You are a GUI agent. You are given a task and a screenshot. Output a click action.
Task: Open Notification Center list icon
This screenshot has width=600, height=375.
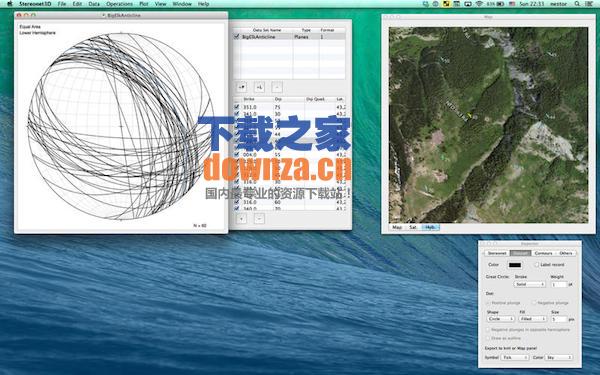[x=589, y=4]
